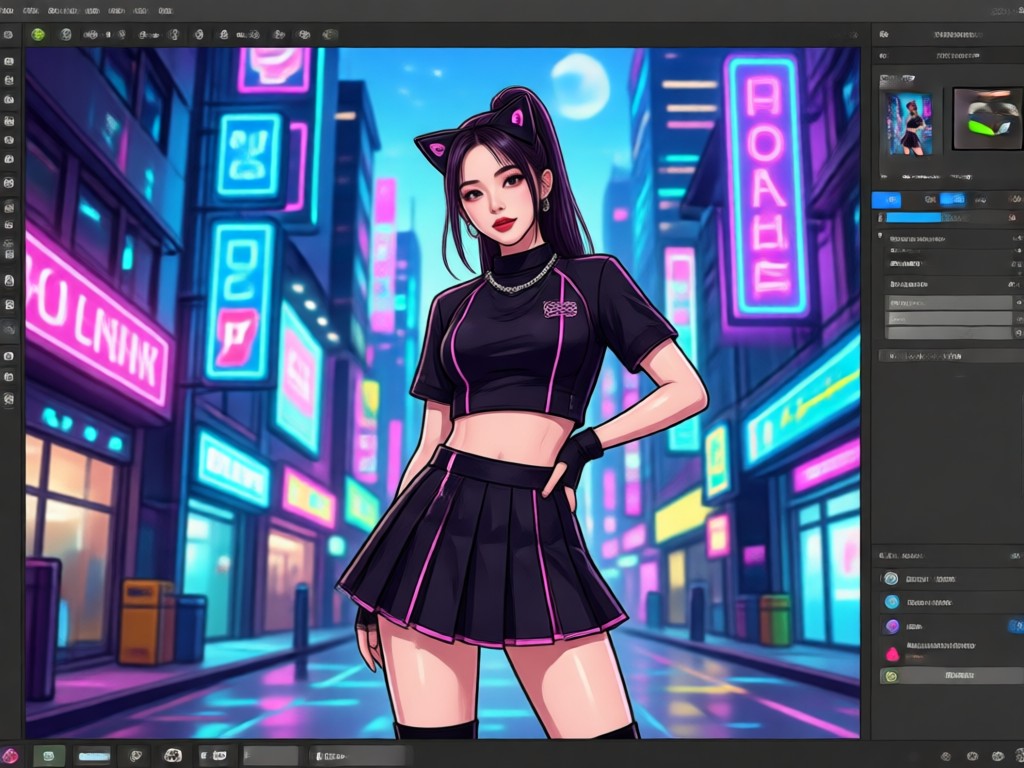
Task: Select the bright cyan circle icon in the panel list
Action: click(891, 602)
